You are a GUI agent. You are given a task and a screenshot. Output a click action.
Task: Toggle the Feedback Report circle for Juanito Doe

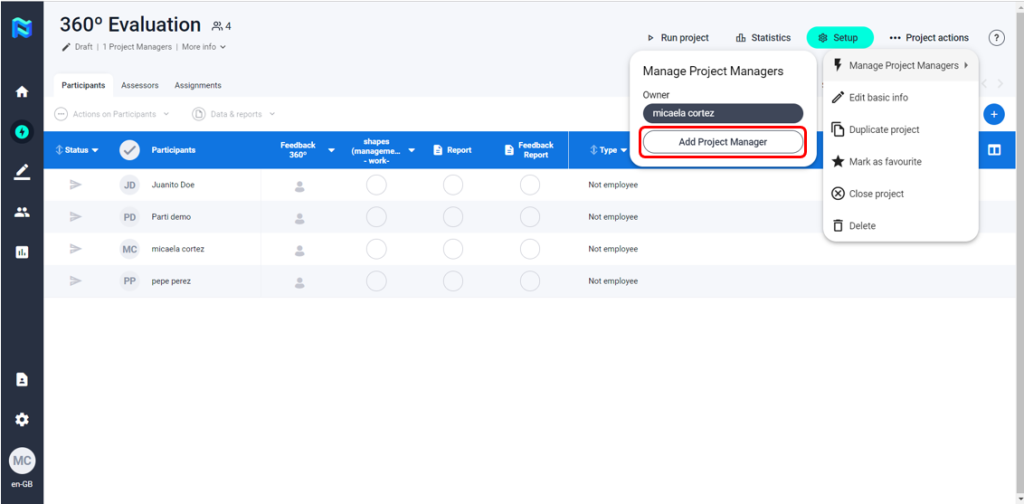(530, 185)
